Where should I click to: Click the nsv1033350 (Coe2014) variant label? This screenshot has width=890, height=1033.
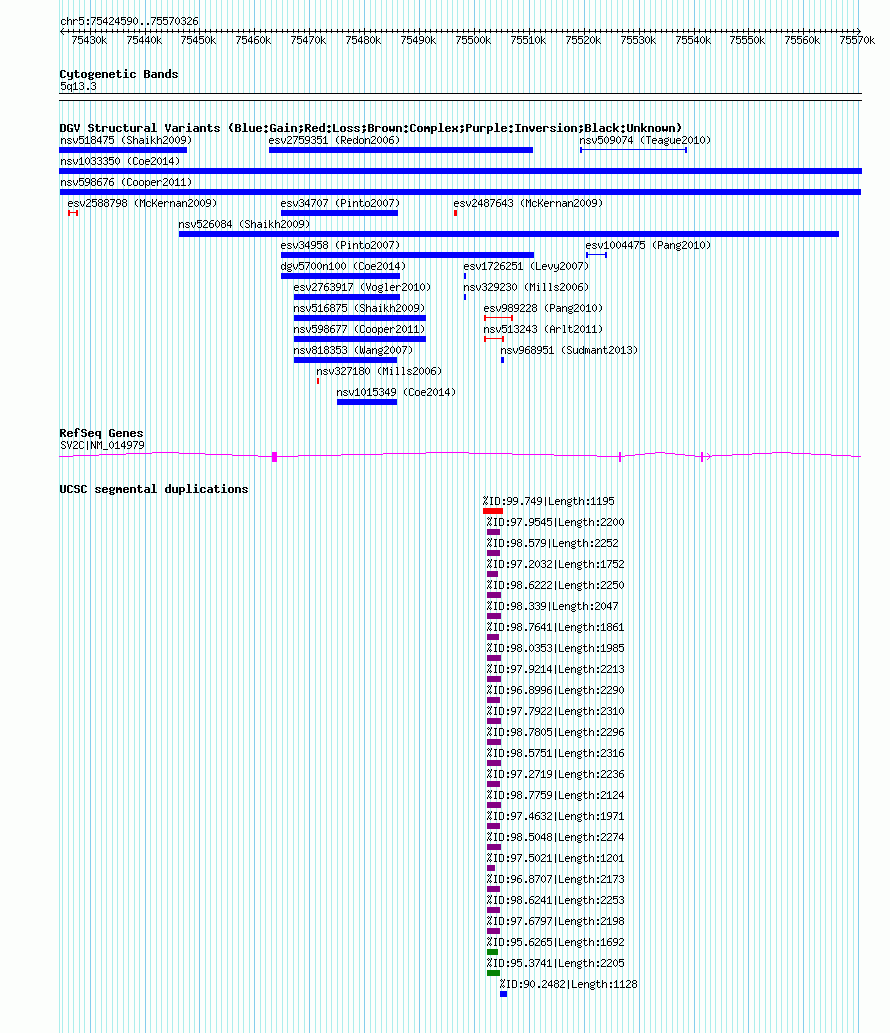(x=120, y=161)
